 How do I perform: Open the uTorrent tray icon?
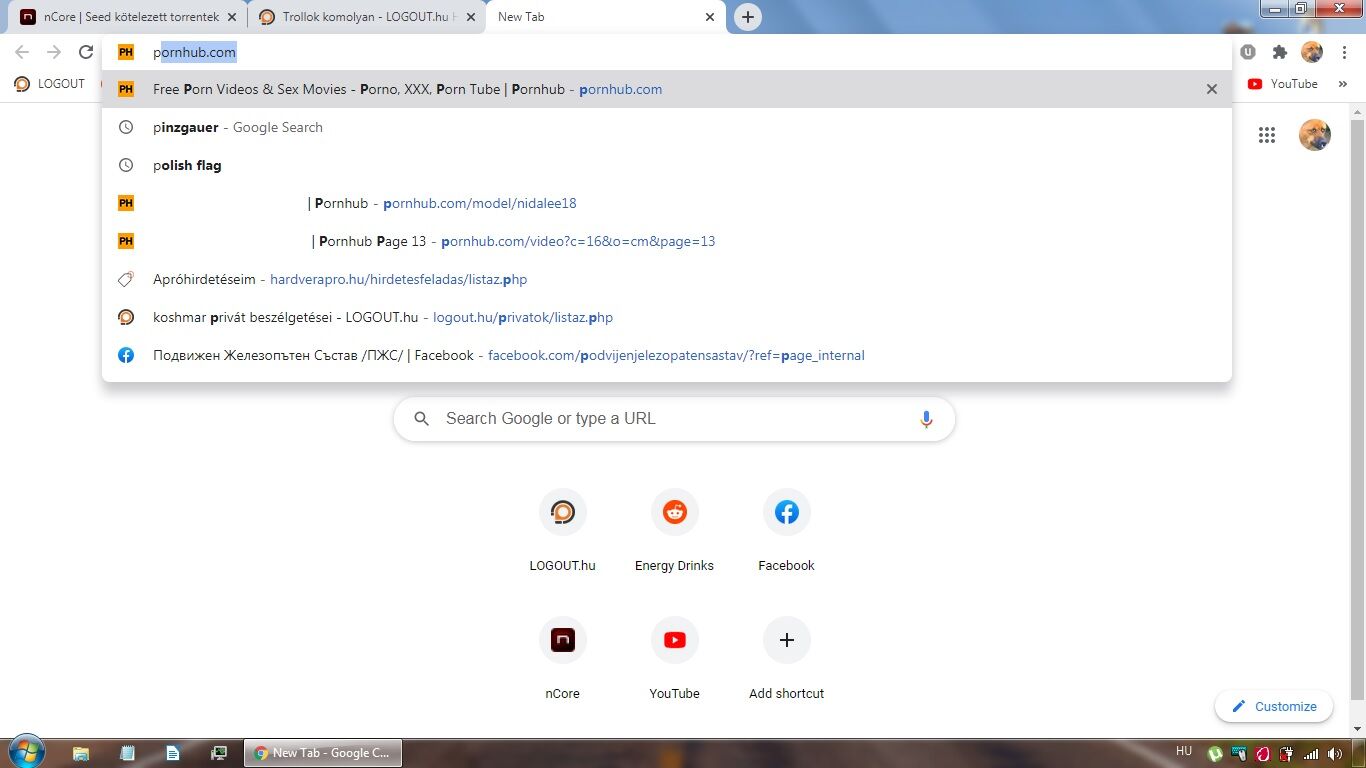[x=1215, y=754]
